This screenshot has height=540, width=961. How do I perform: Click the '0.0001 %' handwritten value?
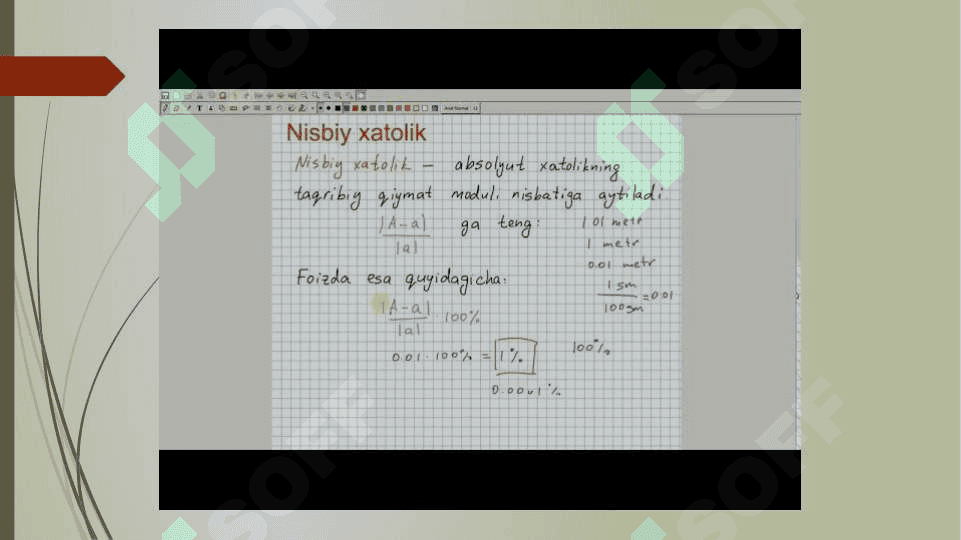point(526,390)
